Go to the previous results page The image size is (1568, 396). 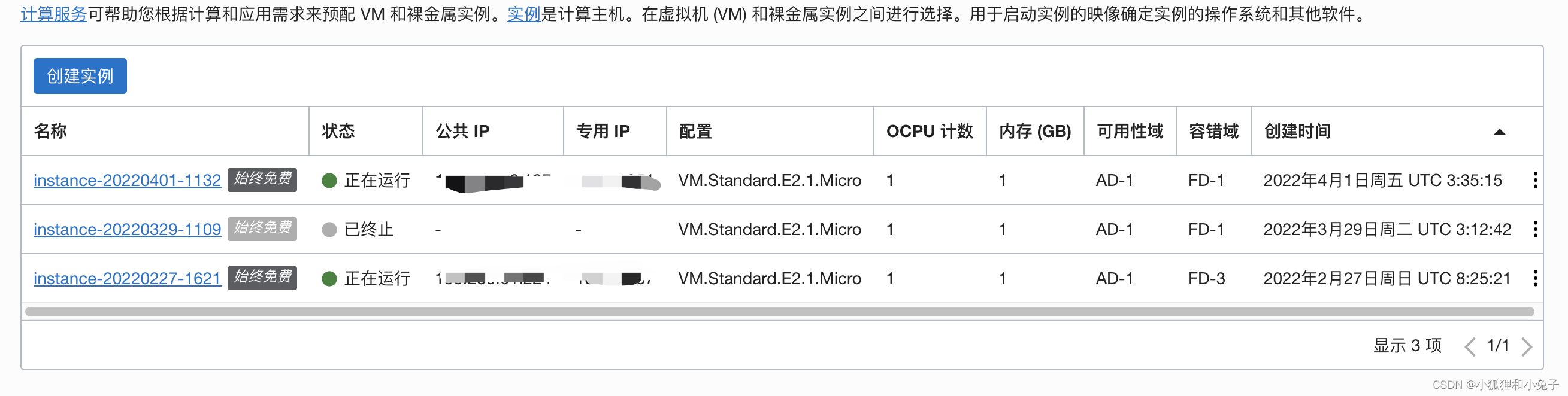point(1470,346)
